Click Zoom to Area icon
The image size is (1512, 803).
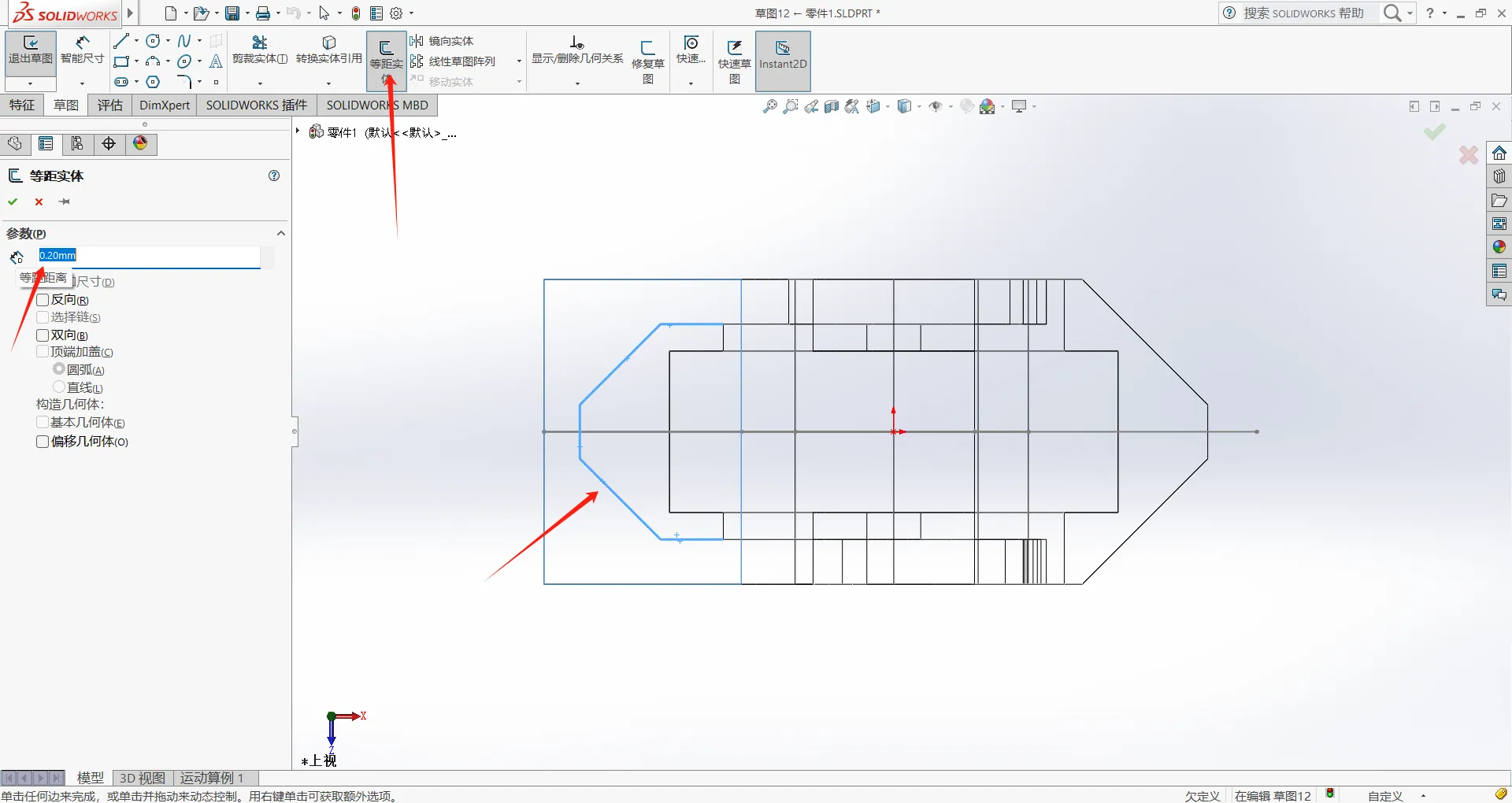tap(791, 106)
